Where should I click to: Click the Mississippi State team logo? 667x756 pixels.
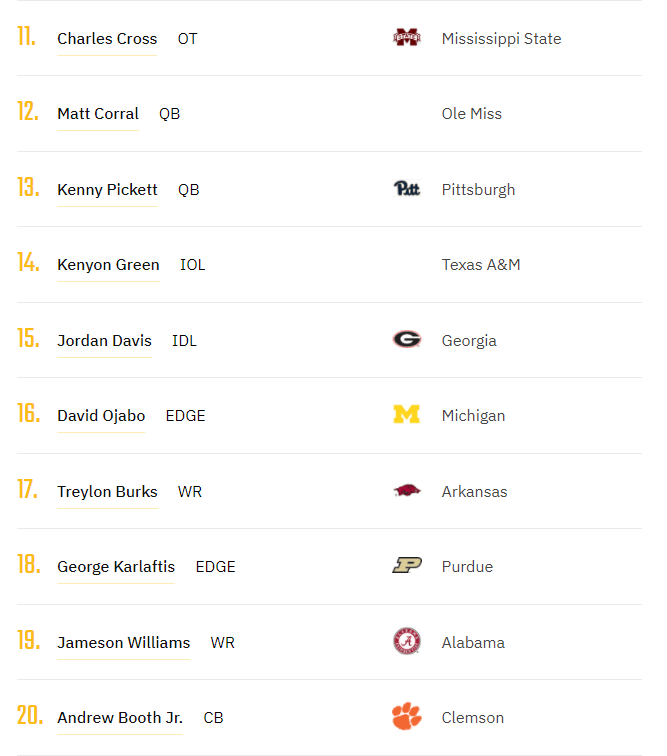point(407,38)
